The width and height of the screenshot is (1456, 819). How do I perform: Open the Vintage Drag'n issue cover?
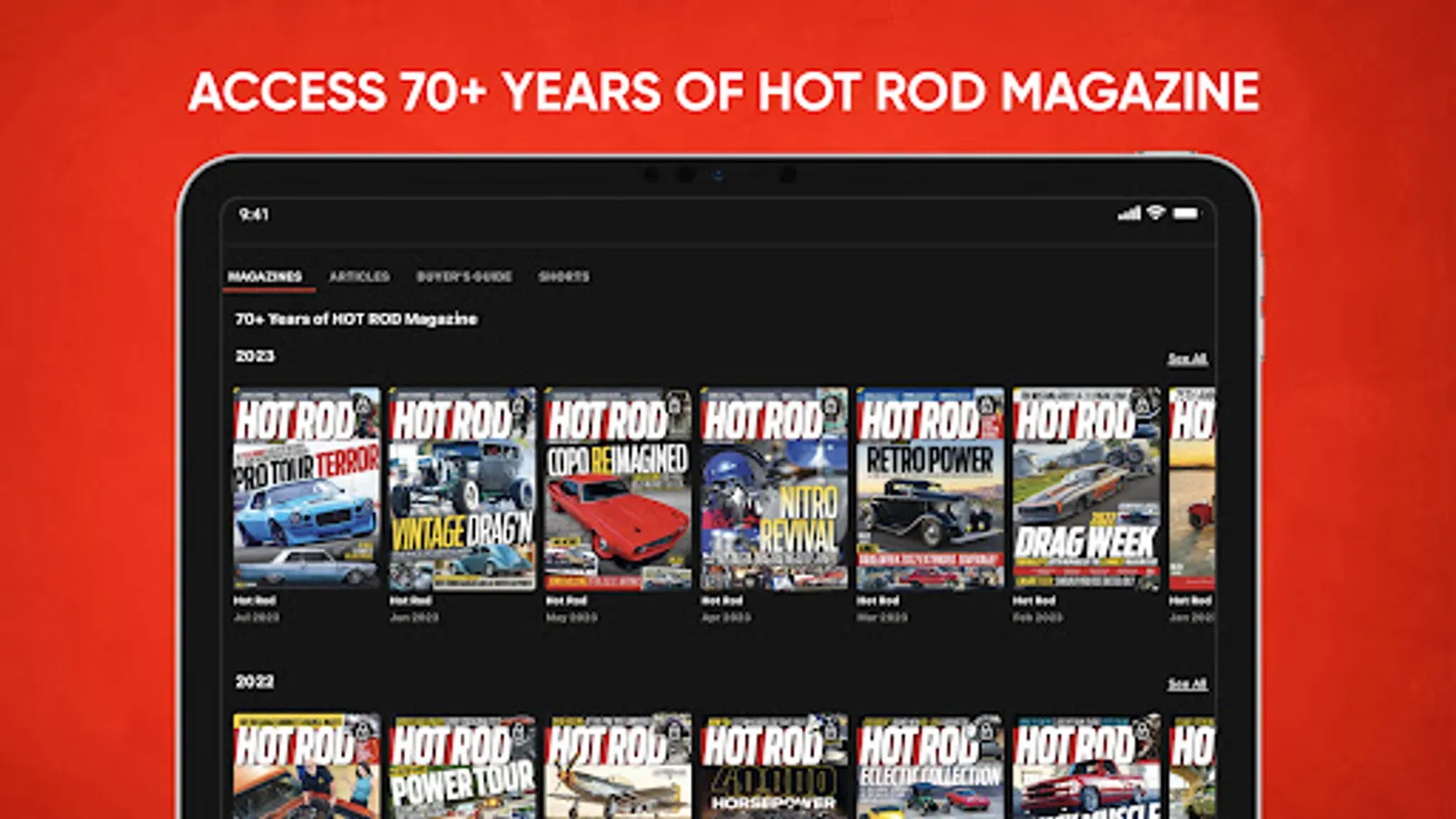pos(462,489)
